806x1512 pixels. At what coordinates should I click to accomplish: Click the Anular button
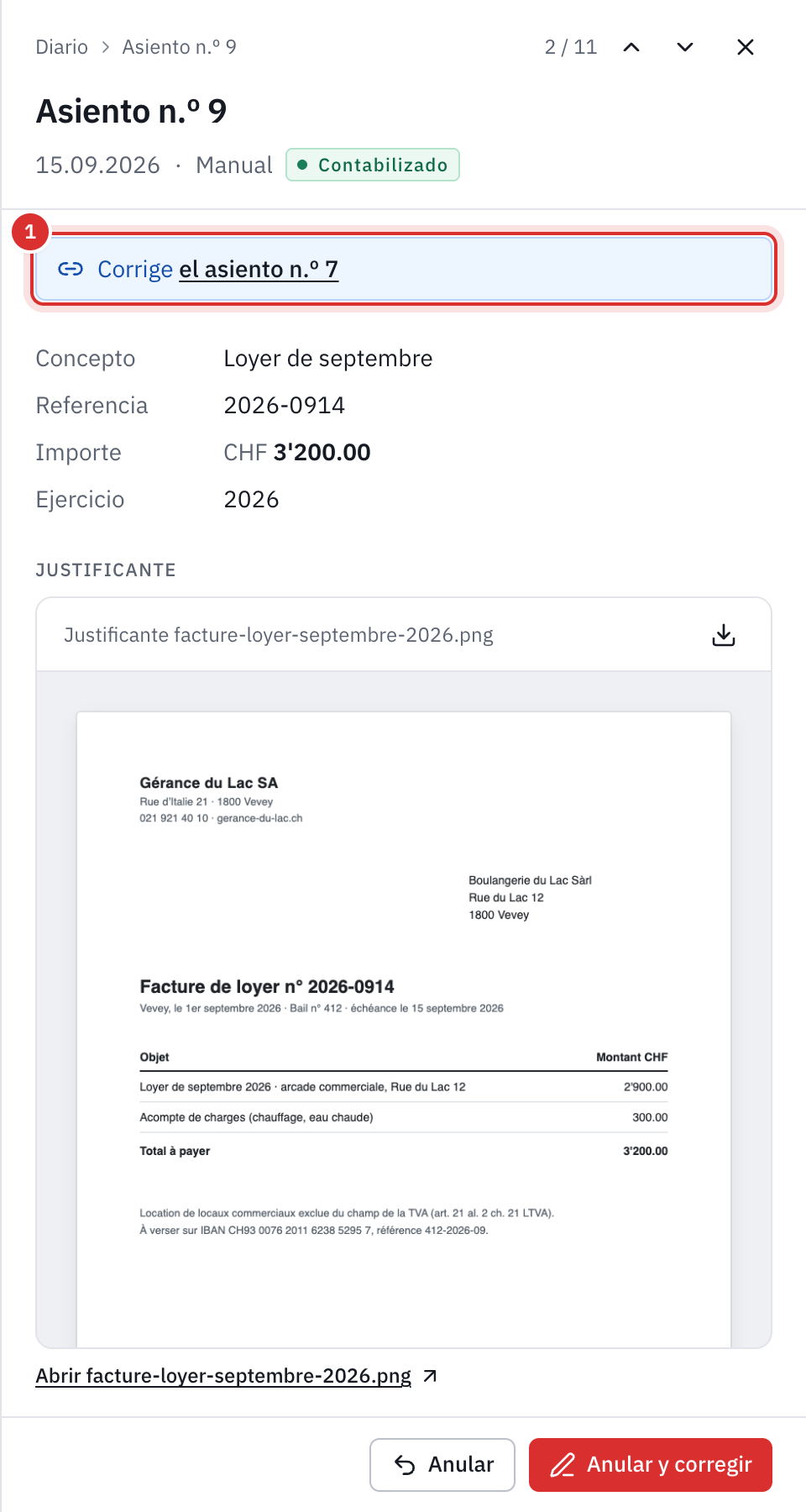(x=442, y=1465)
